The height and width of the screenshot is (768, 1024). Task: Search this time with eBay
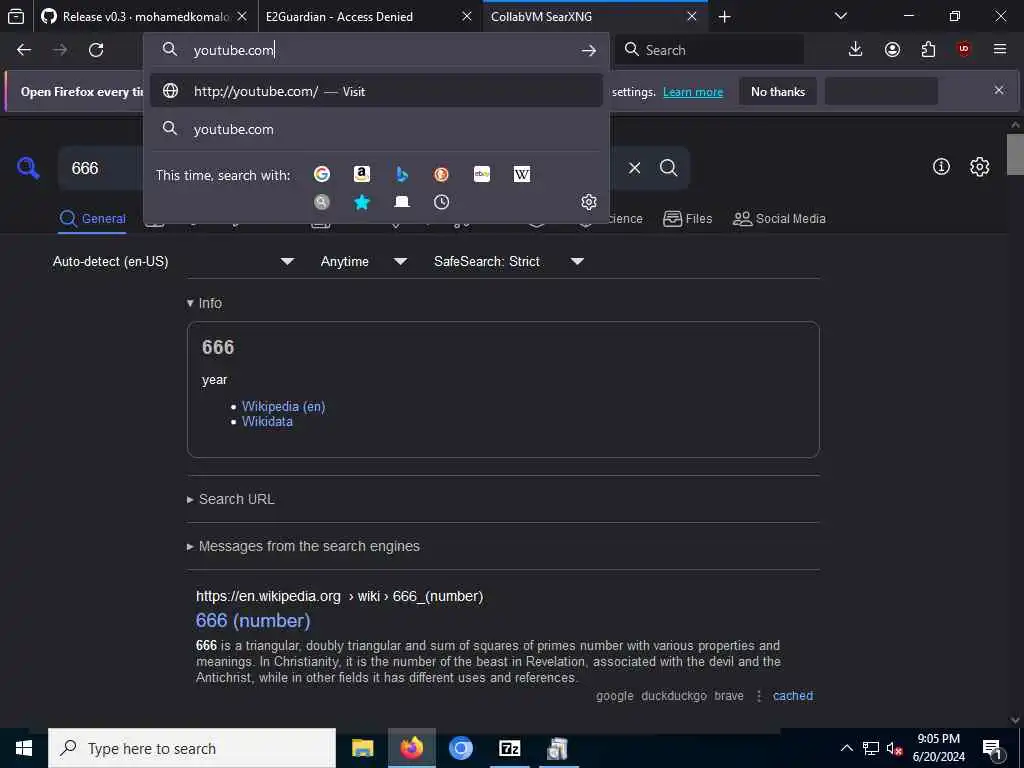tap(482, 174)
